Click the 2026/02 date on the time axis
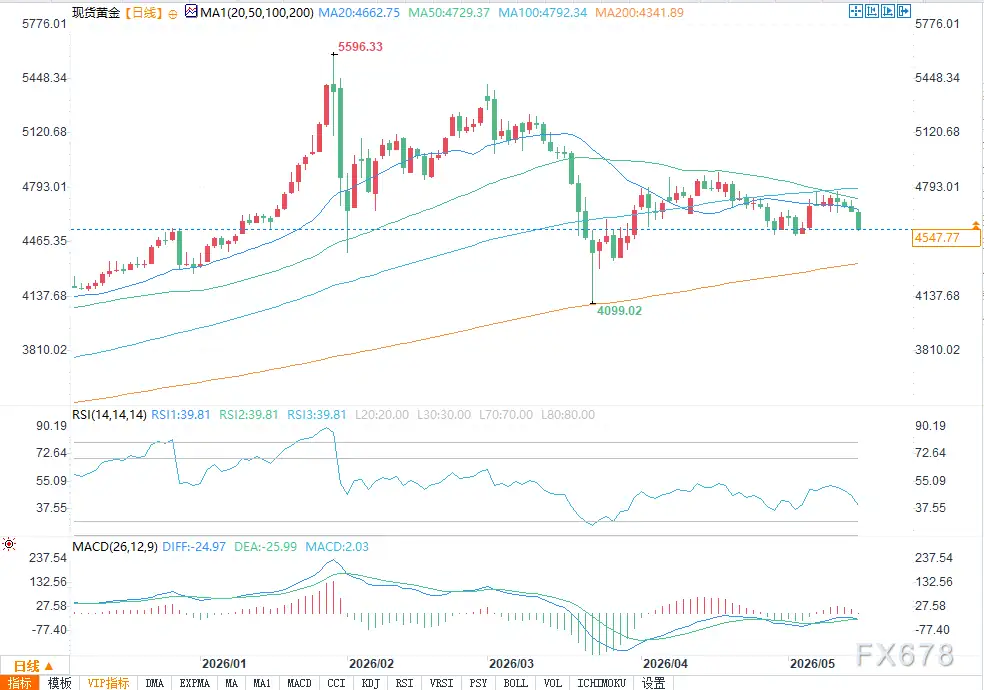984x690 pixels. pos(372,664)
